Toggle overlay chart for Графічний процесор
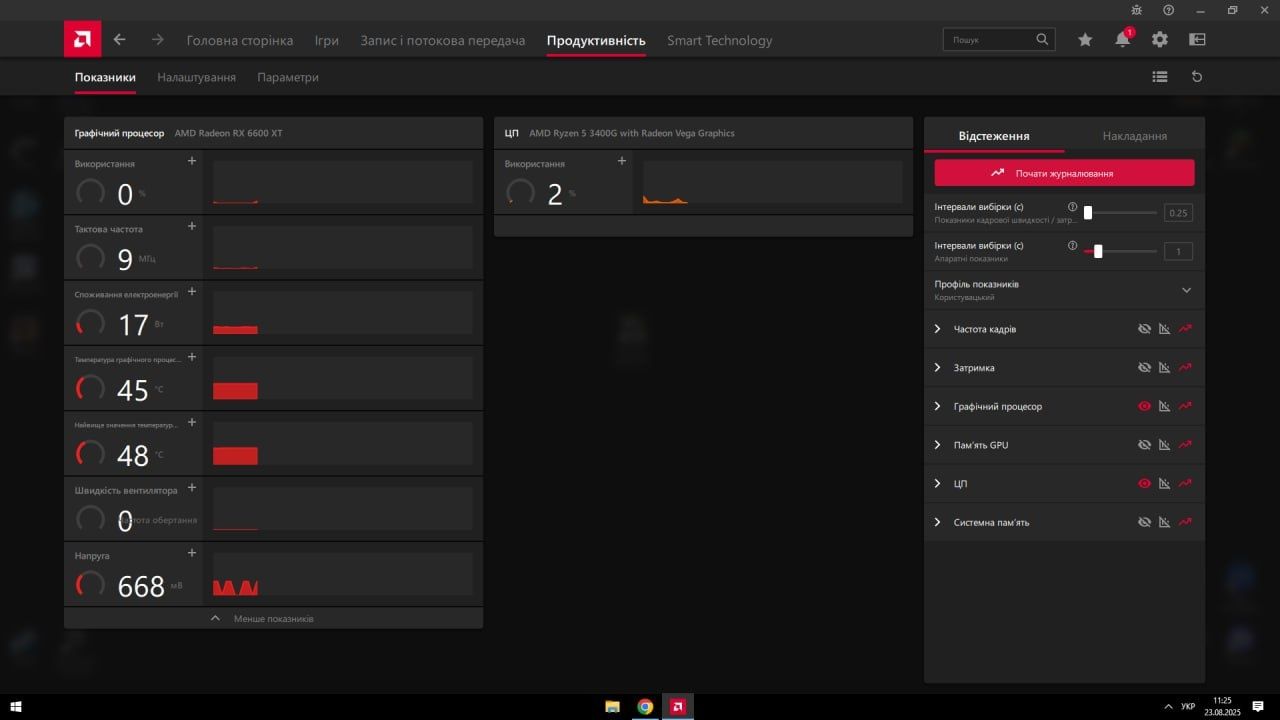The image size is (1280, 720). click(1164, 406)
